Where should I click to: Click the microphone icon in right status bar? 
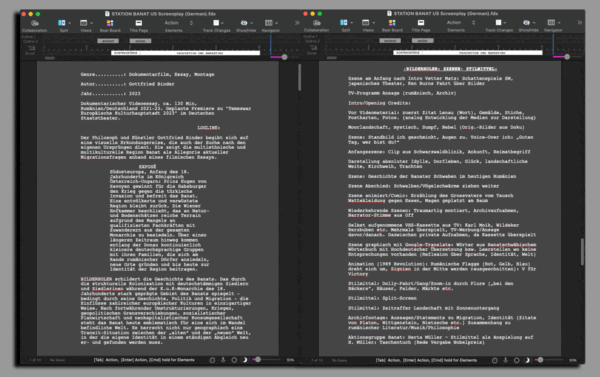pyautogui.click(x=505, y=360)
